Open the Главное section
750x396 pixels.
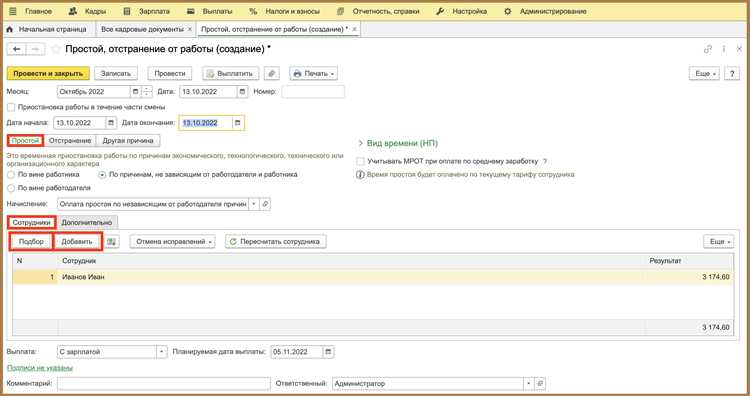coord(38,11)
